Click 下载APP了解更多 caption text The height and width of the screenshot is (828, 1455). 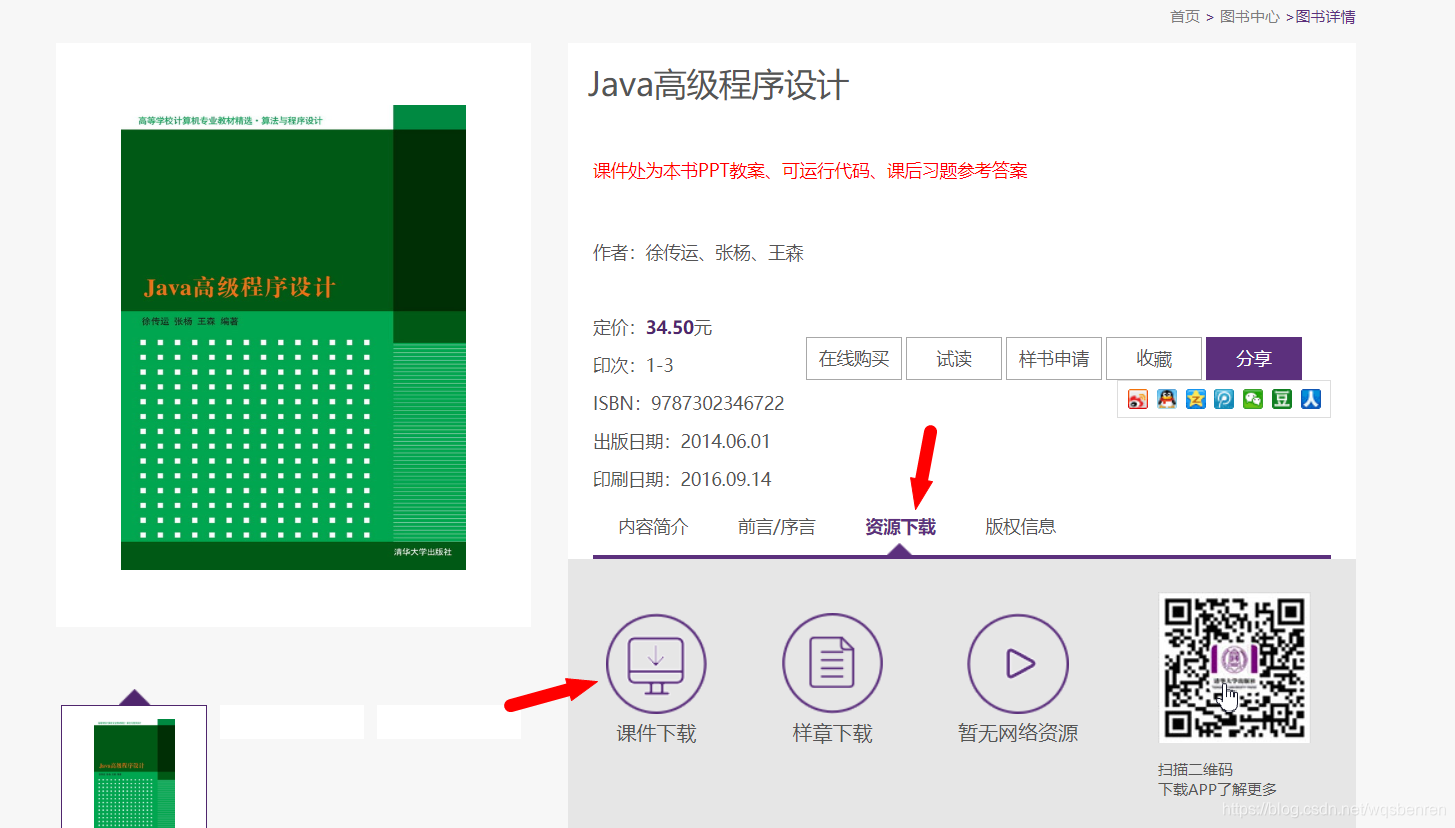tap(1217, 789)
